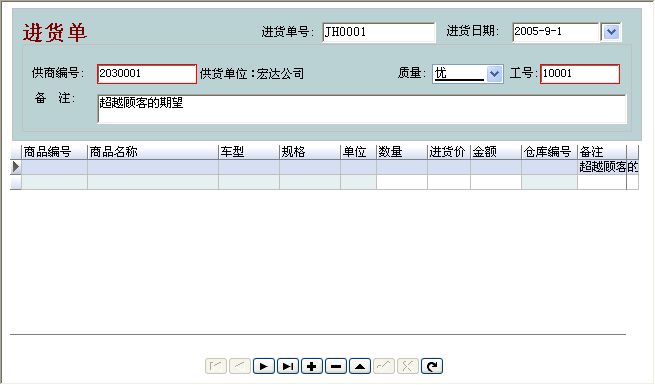Screen dimensions: 655x385
Task: Delete current record with minus button
Action: [x=336, y=366]
